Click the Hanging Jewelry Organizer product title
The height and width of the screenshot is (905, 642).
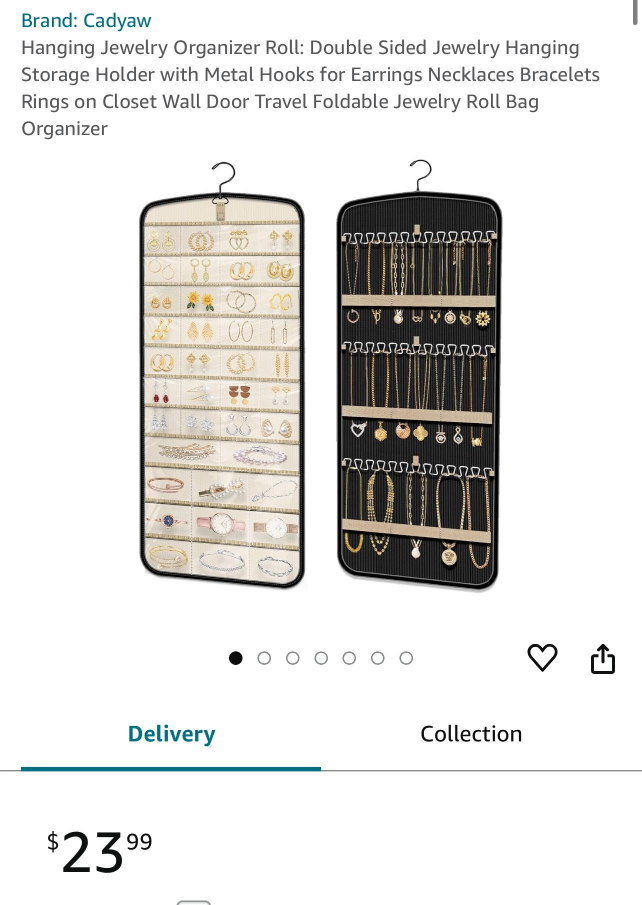point(311,88)
